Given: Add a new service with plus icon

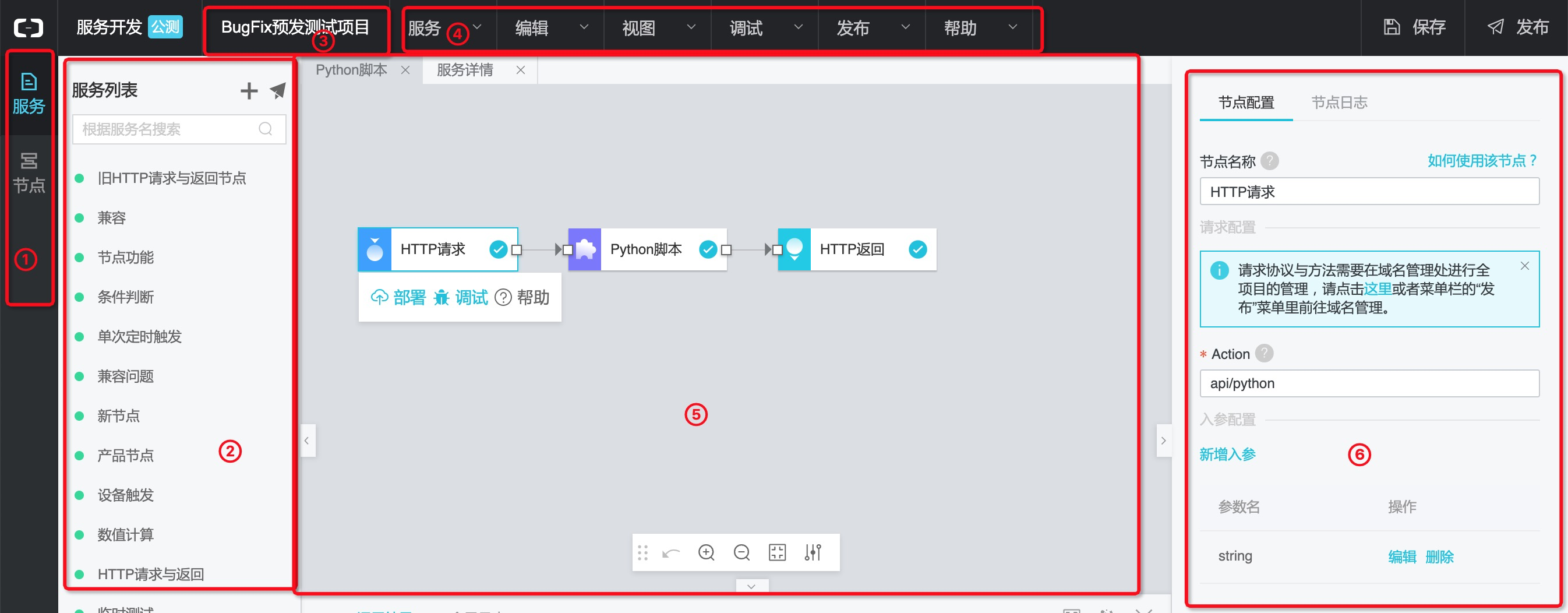Looking at the screenshot, I should click(x=249, y=91).
